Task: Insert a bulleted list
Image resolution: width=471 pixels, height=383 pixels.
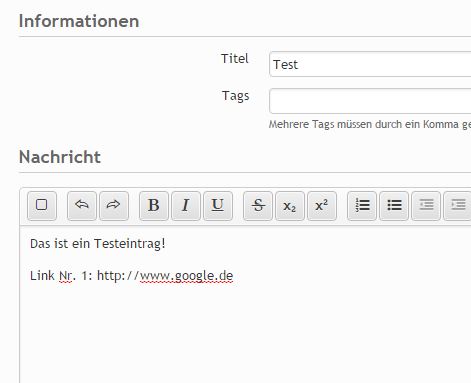Action: (x=394, y=206)
